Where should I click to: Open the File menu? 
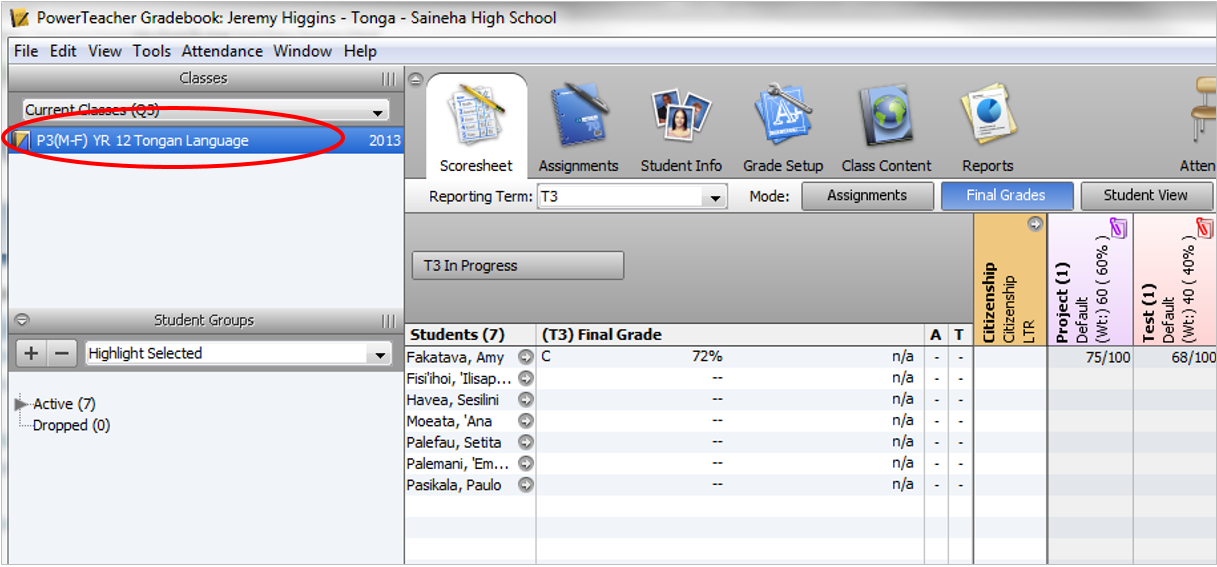click(x=26, y=51)
